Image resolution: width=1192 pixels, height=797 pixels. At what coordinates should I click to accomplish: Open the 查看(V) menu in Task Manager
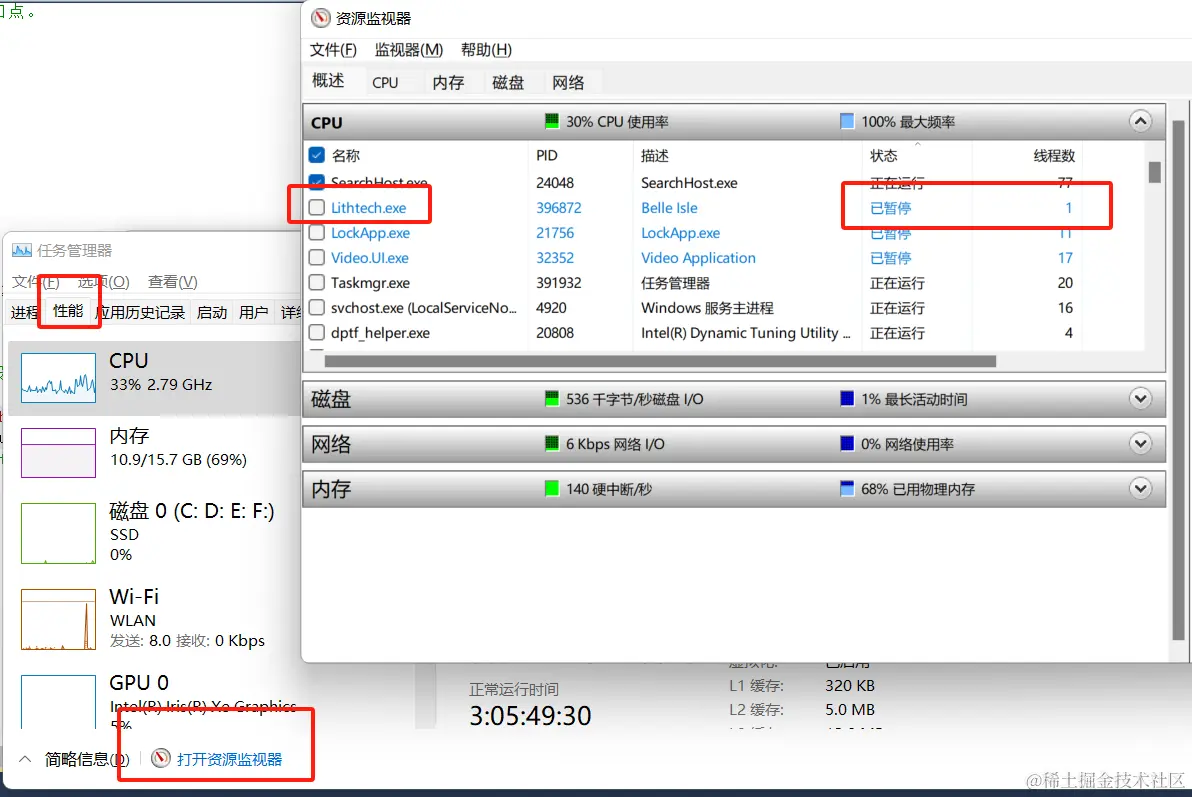tap(173, 282)
